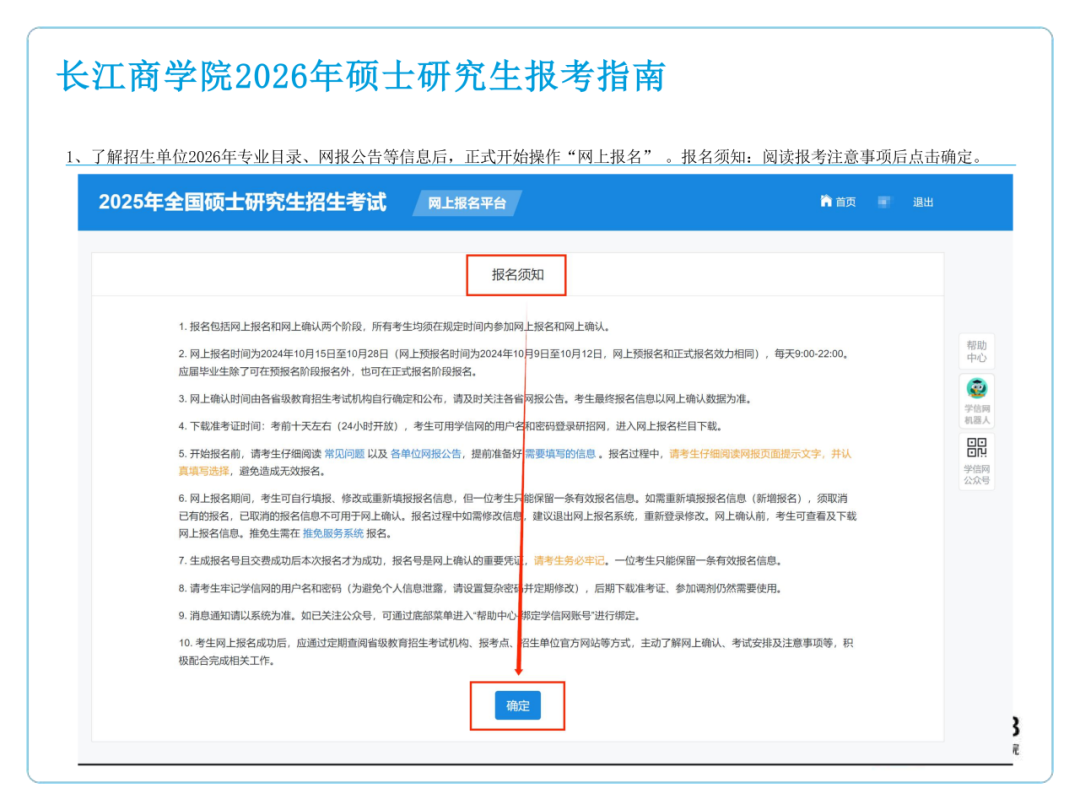This screenshot has width=1080, height=810.
Task: Click the step 1 instruction text line
Action: pyautogui.click(x=525, y=157)
